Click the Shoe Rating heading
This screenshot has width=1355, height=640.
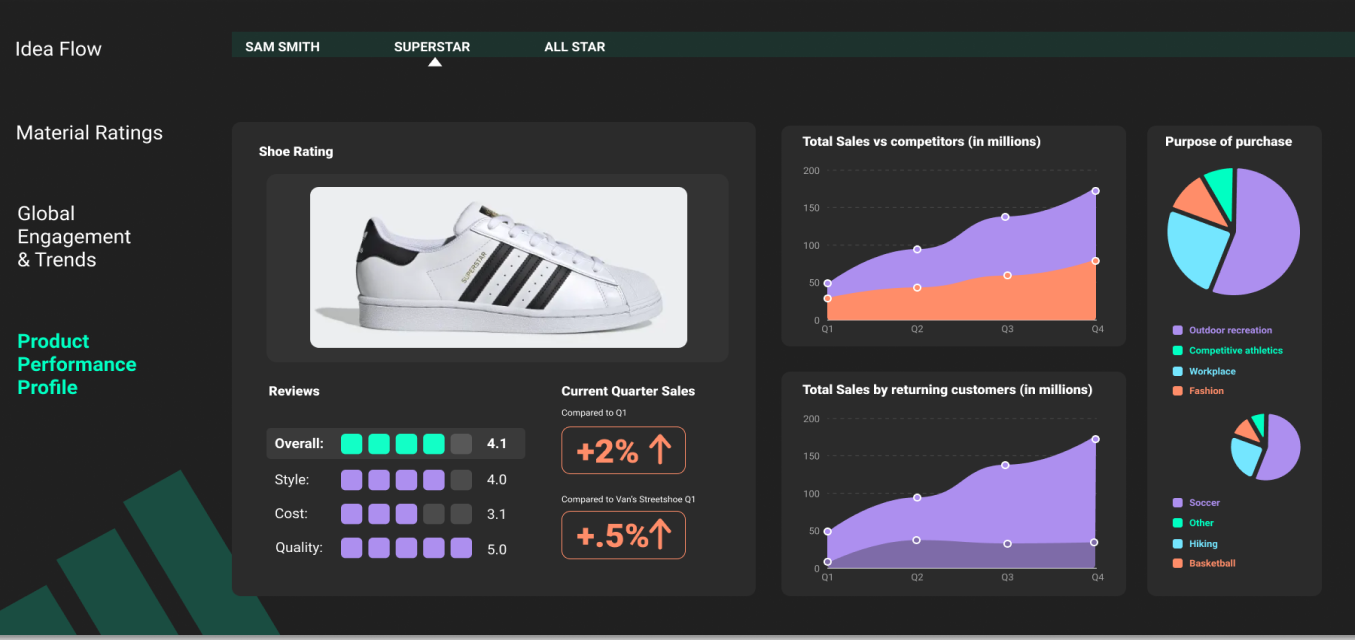[296, 152]
